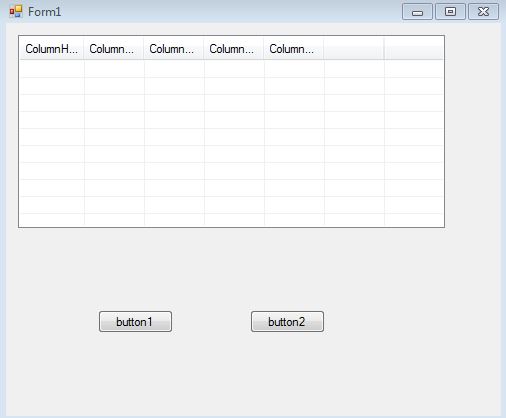506x418 pixels.
Task: Select first row cell in second column
Action: (x=114, y=69)
